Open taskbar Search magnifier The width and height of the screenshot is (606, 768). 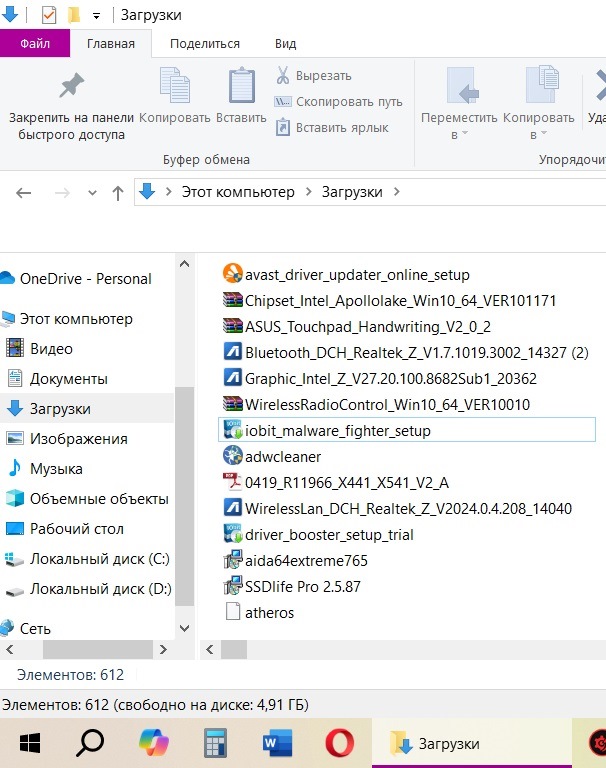pyautogui.click(x=90, y=743)
